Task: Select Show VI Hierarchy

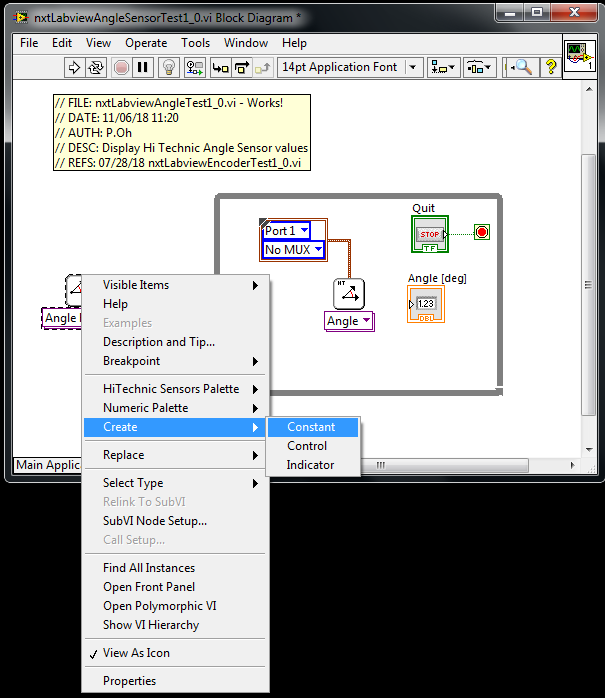Action: point(176,625)
